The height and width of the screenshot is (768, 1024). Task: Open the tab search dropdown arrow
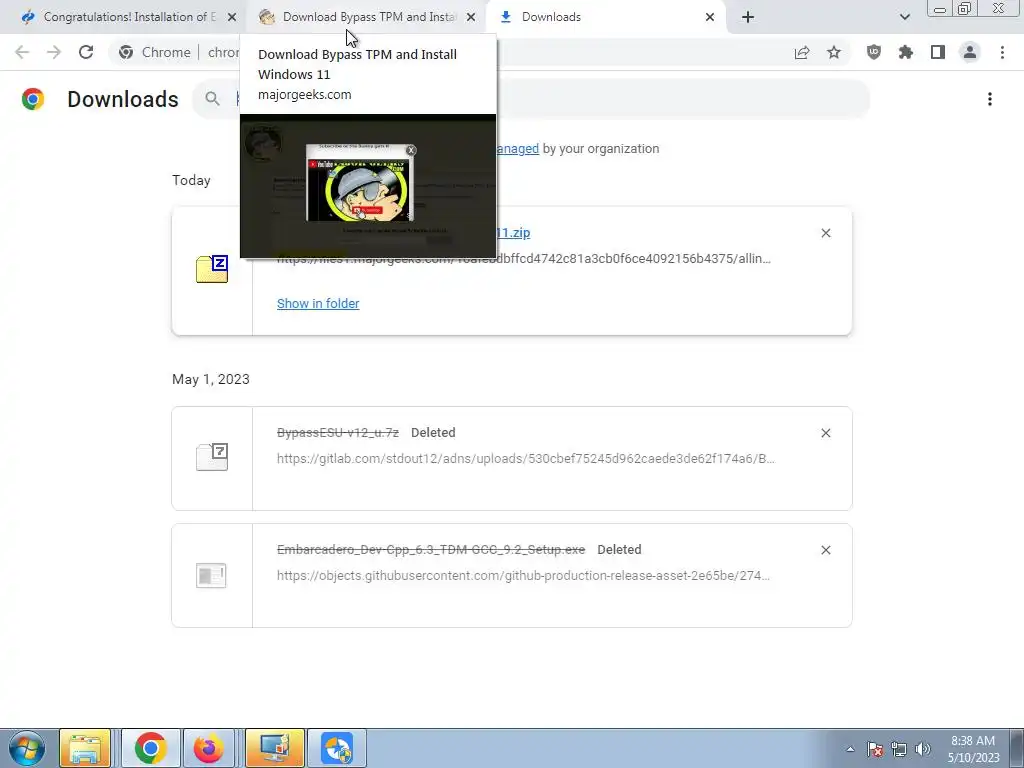pyautogui.click(x=904, y=17)
